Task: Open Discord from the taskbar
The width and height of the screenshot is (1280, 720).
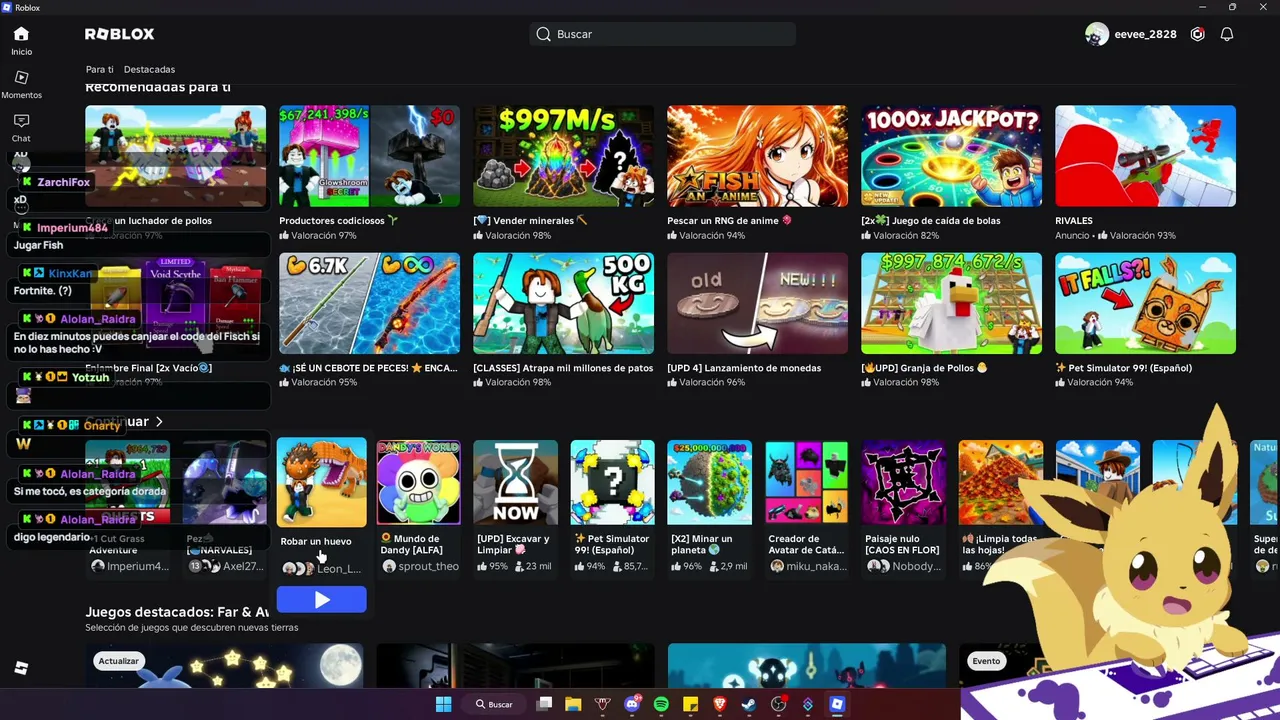Action: [632, 704]
